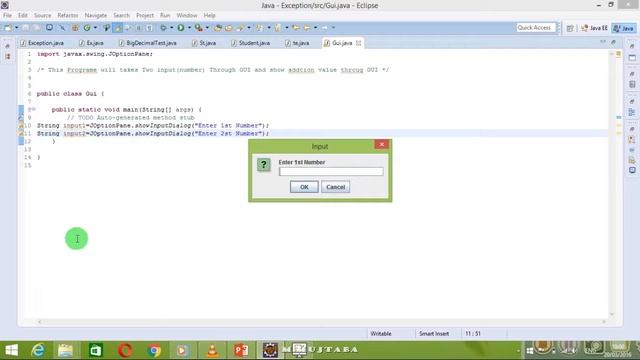Click the New Java Class green C icon
The width and height of the screenshot is (640, 360).
(x=87, y=28)
